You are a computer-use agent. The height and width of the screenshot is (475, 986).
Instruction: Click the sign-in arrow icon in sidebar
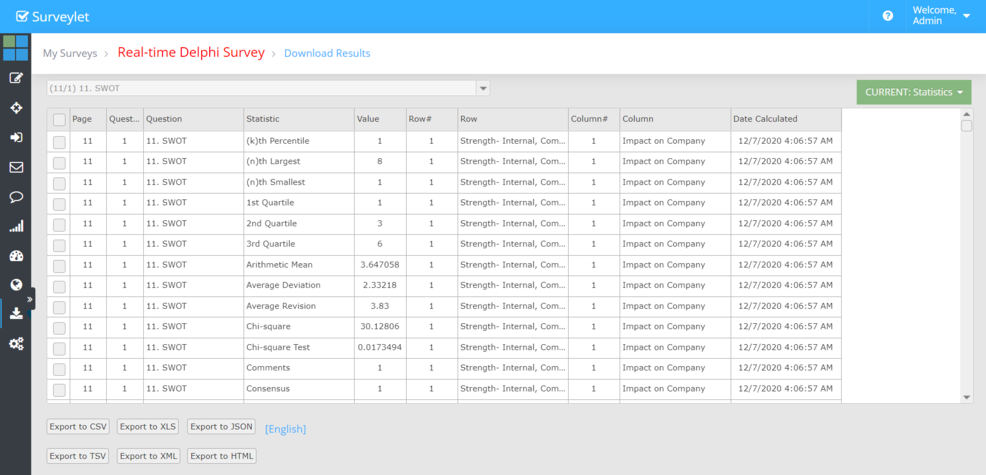tap(16, 137)
